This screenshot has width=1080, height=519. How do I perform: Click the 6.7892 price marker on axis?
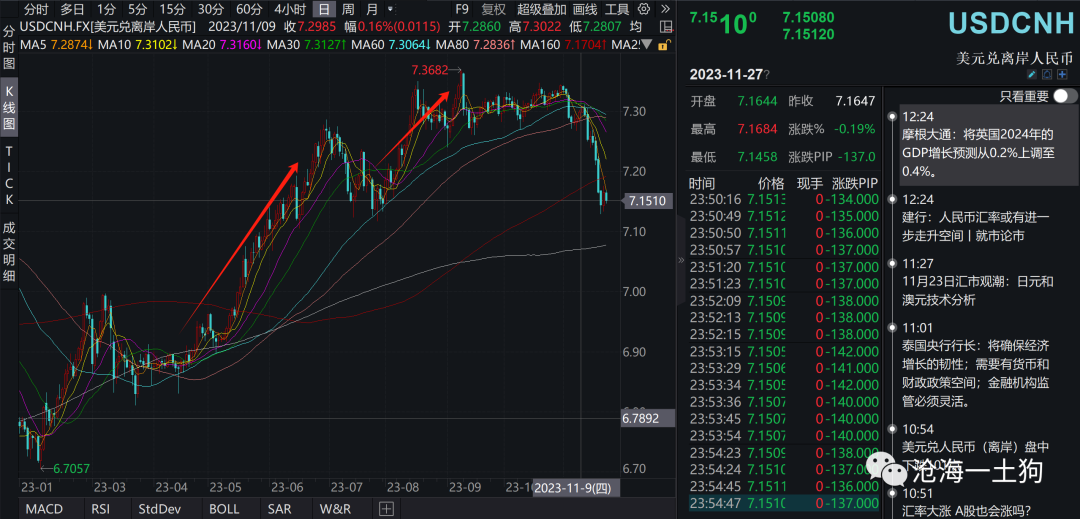tap(647, 418)
